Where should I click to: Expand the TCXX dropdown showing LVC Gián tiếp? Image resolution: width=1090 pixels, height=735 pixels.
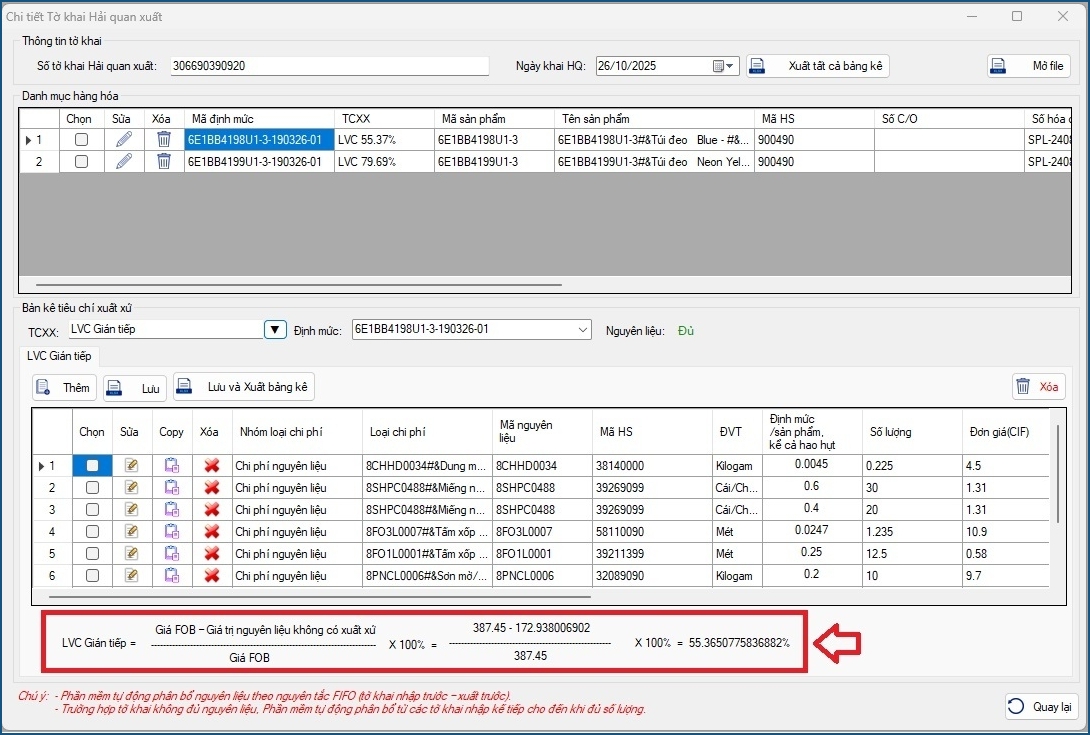coord(275,330)
